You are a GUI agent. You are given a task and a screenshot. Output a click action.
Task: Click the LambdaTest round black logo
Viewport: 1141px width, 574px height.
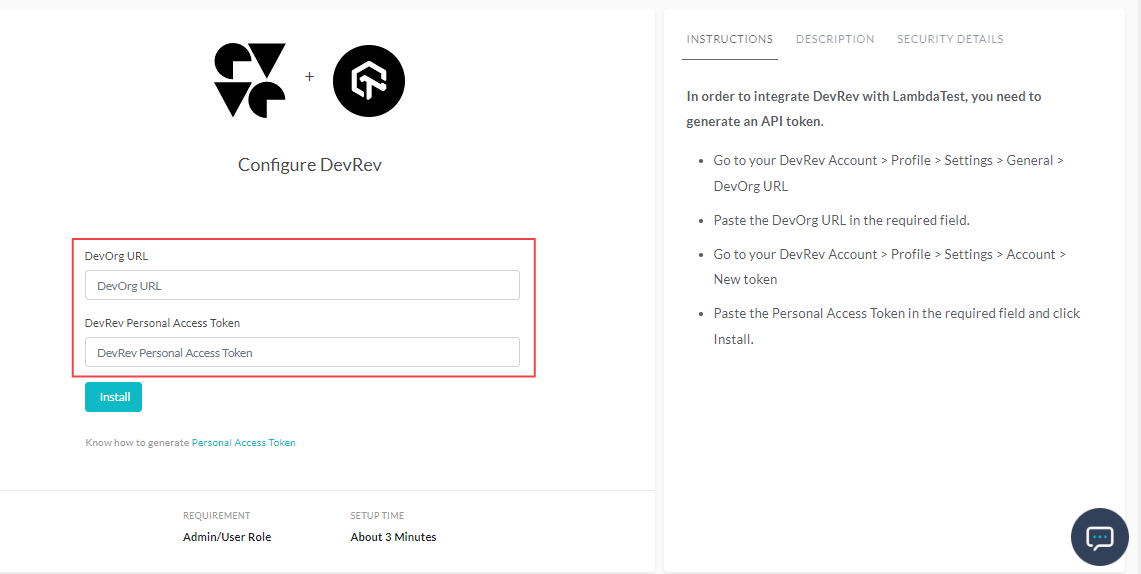368,80
